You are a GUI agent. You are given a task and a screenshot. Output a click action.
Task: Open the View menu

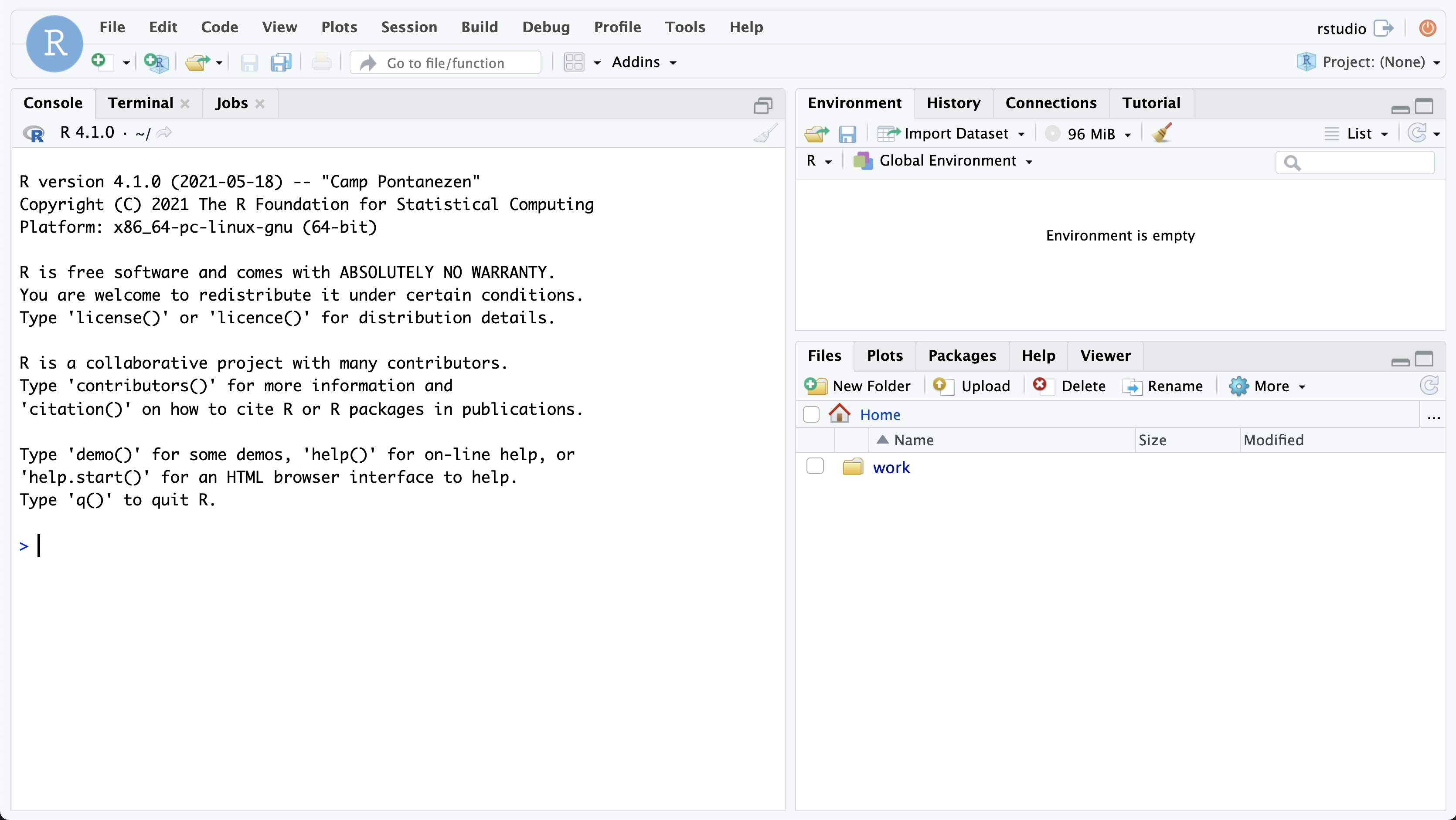(279, 27)
